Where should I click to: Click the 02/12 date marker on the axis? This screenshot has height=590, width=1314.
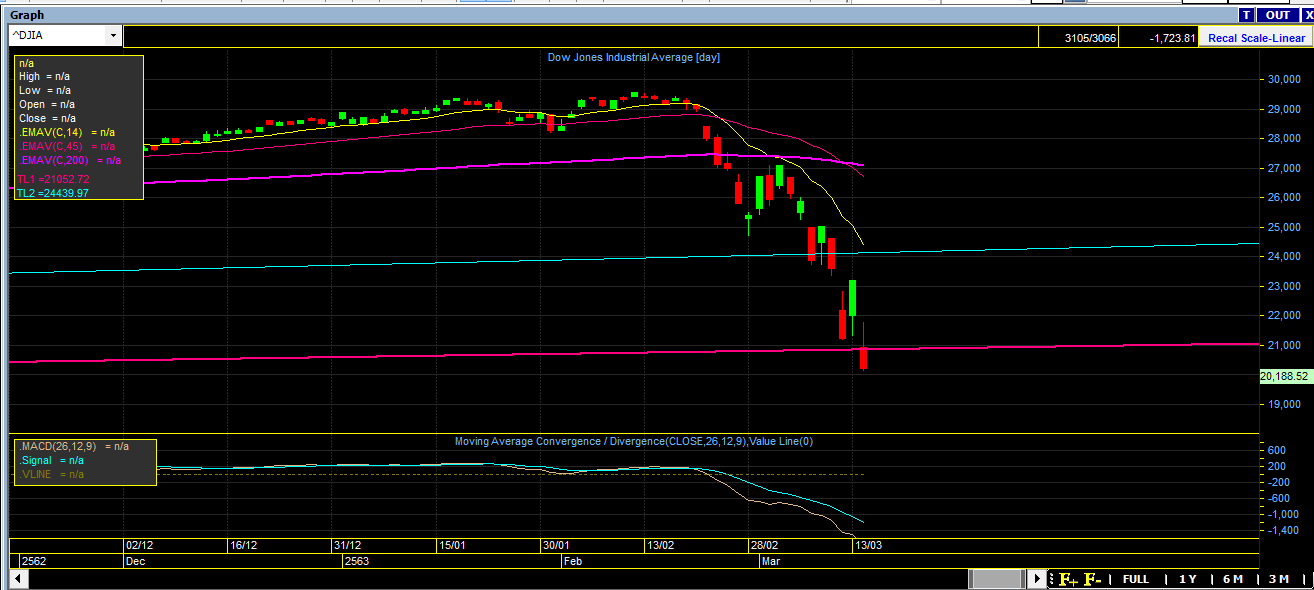click(139, 546)
